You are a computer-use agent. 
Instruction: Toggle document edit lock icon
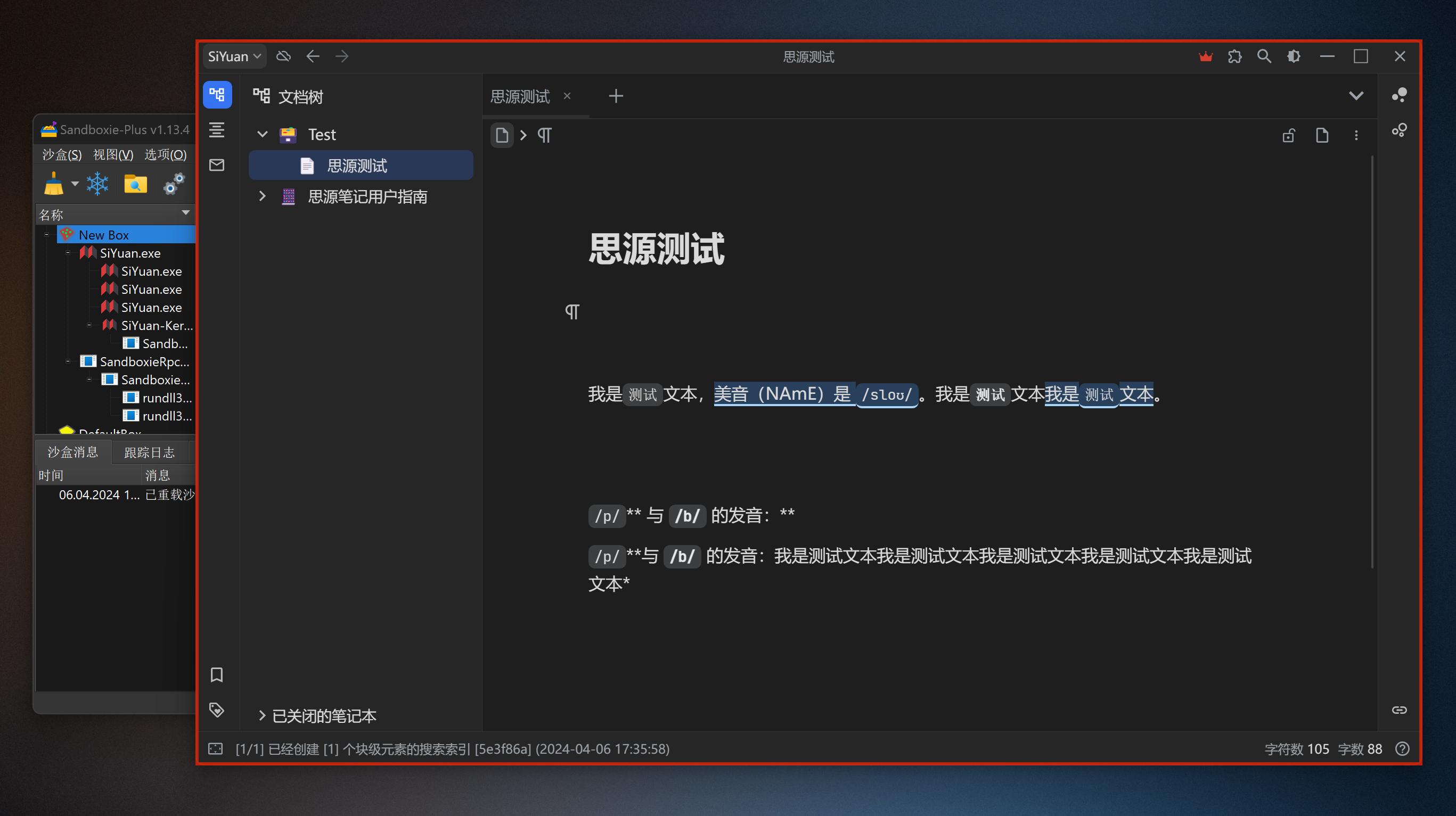1288,136
